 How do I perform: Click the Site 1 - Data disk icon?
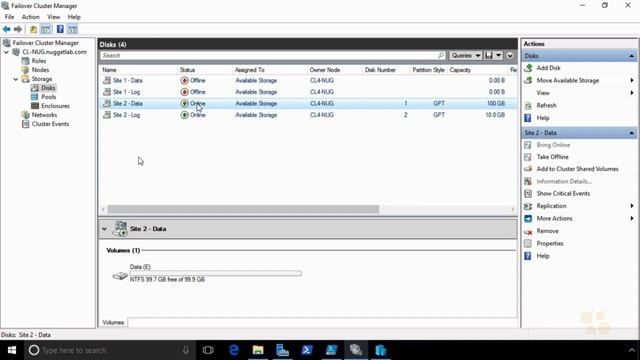[x=107, y=80]
